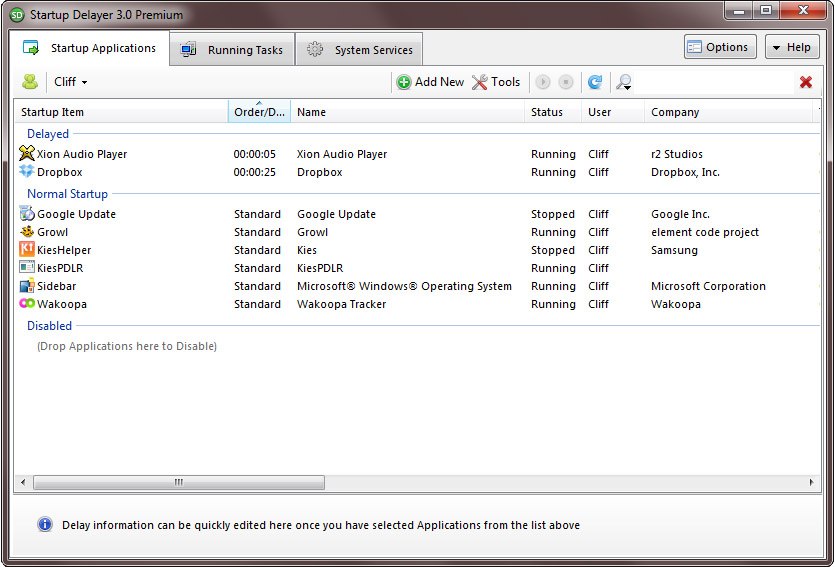Screen dimensions: 835x567
Task: Switch to the System Services tab
Action: (359, 50)
